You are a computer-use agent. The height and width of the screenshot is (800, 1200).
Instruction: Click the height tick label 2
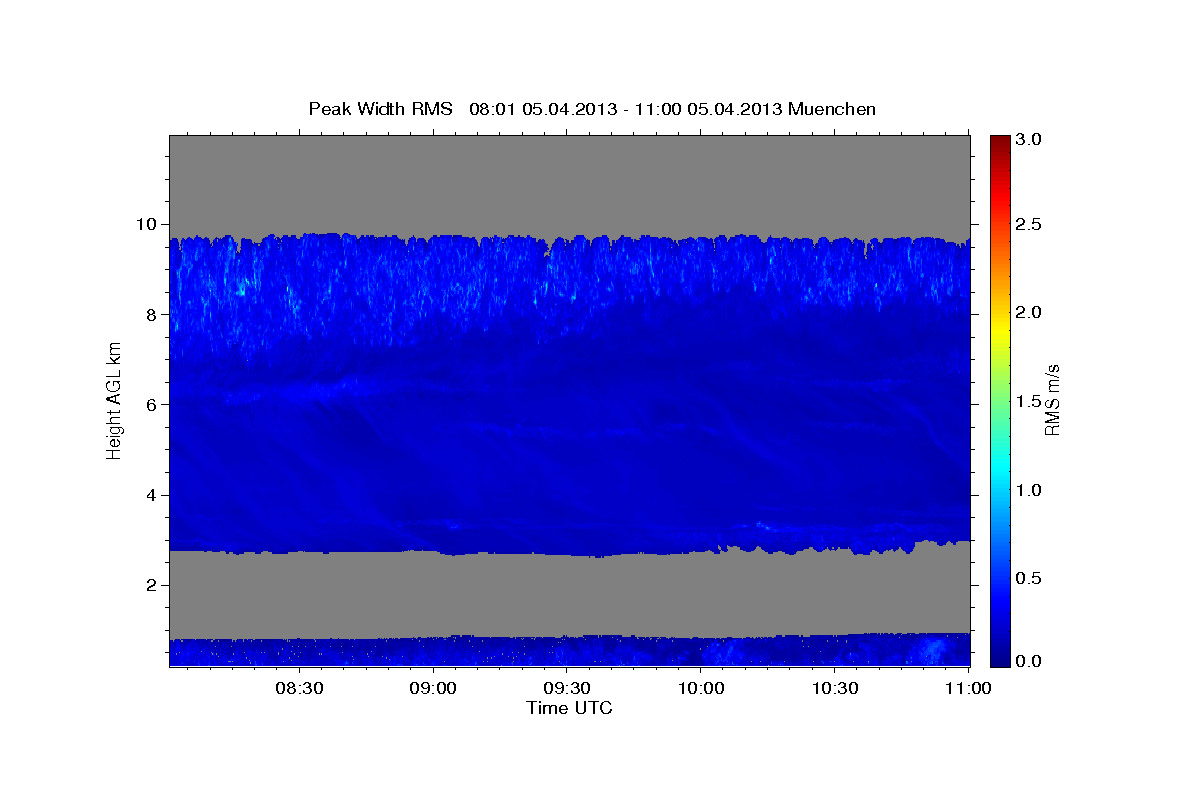[x=153, y=585]
